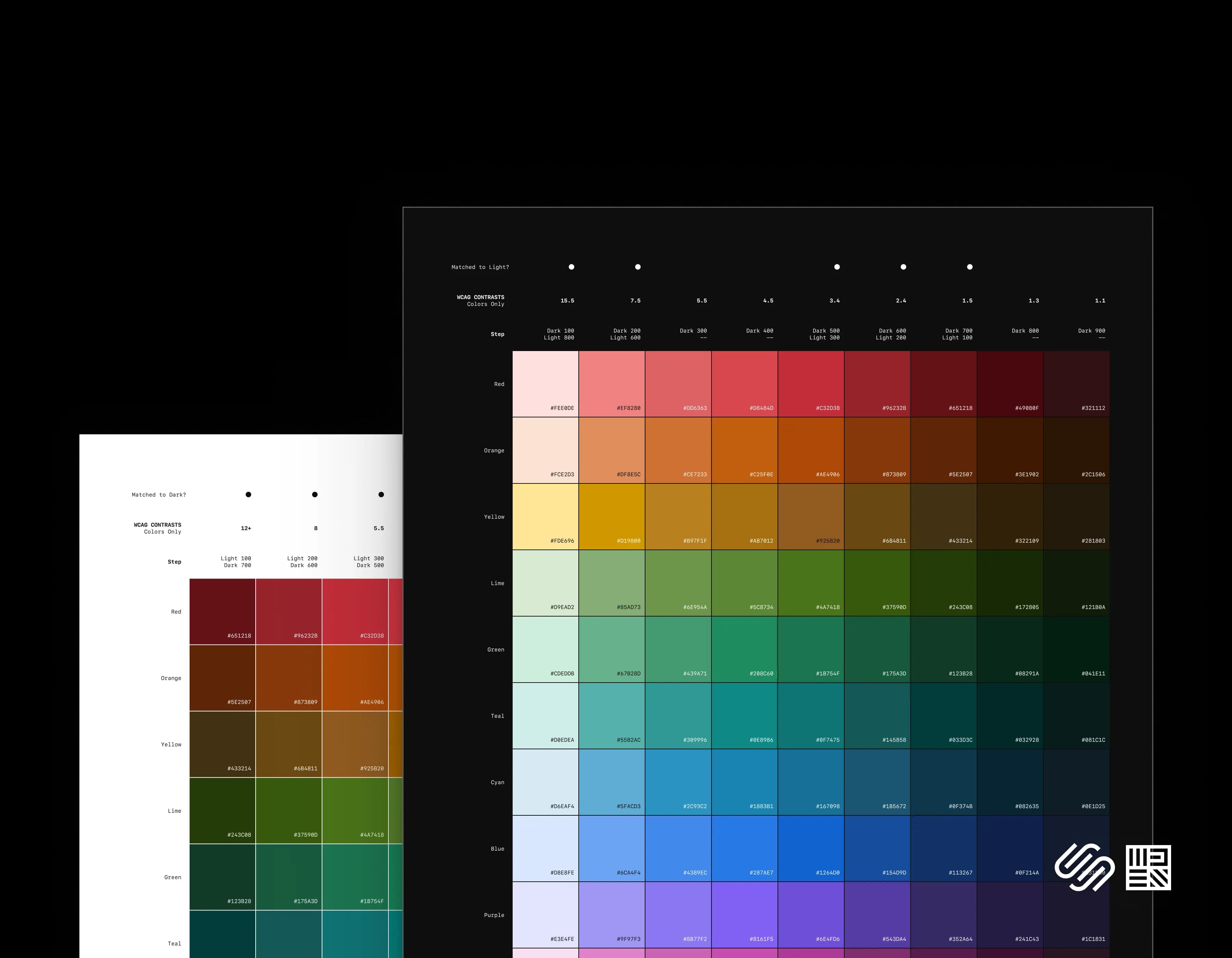1232x958 pixels.
Task: Select the #D6EAF4 cyan swatch
Action: click(x=546, y=782)
